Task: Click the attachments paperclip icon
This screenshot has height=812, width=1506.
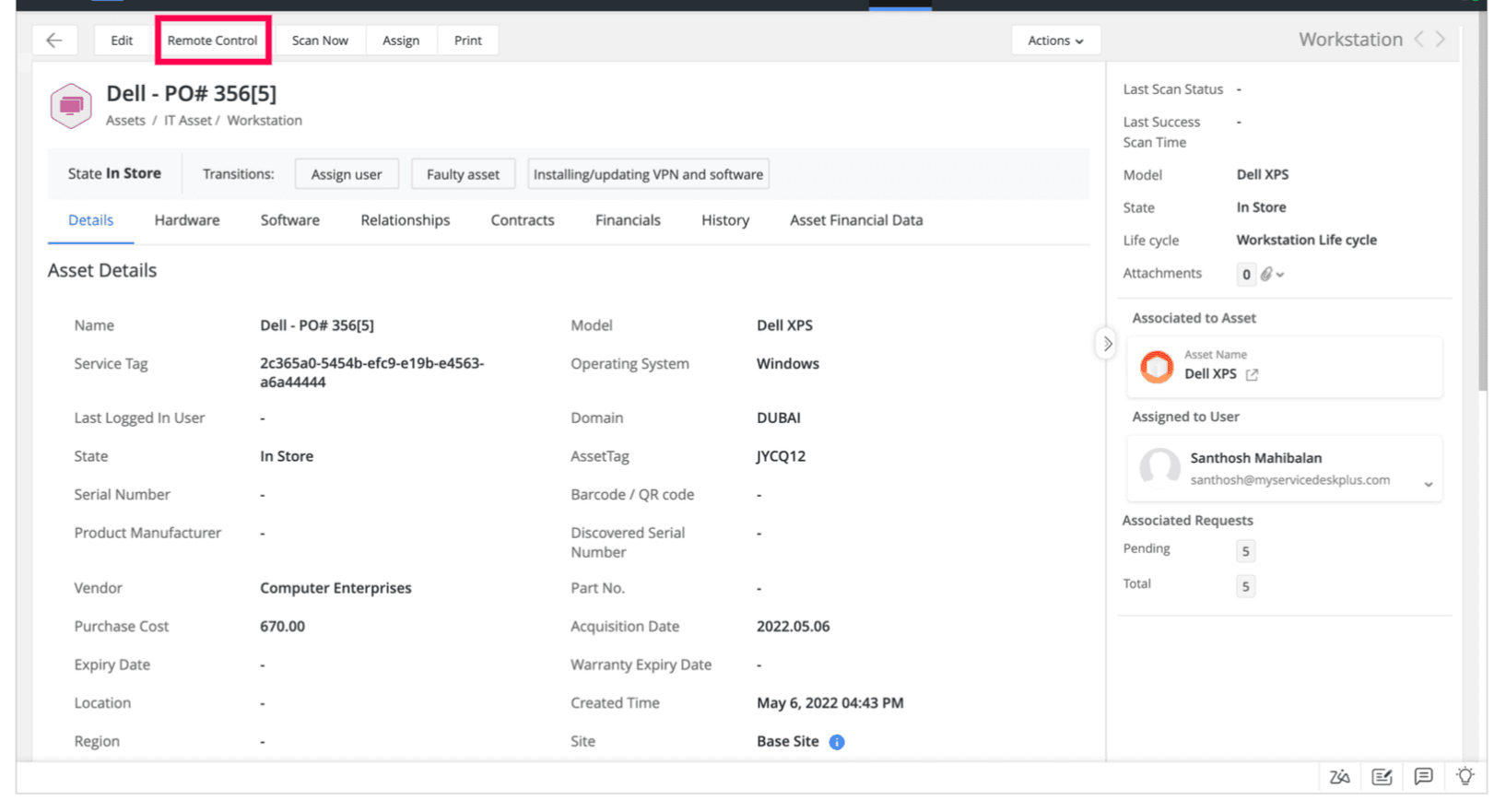Action: (x=1266, y=274)
